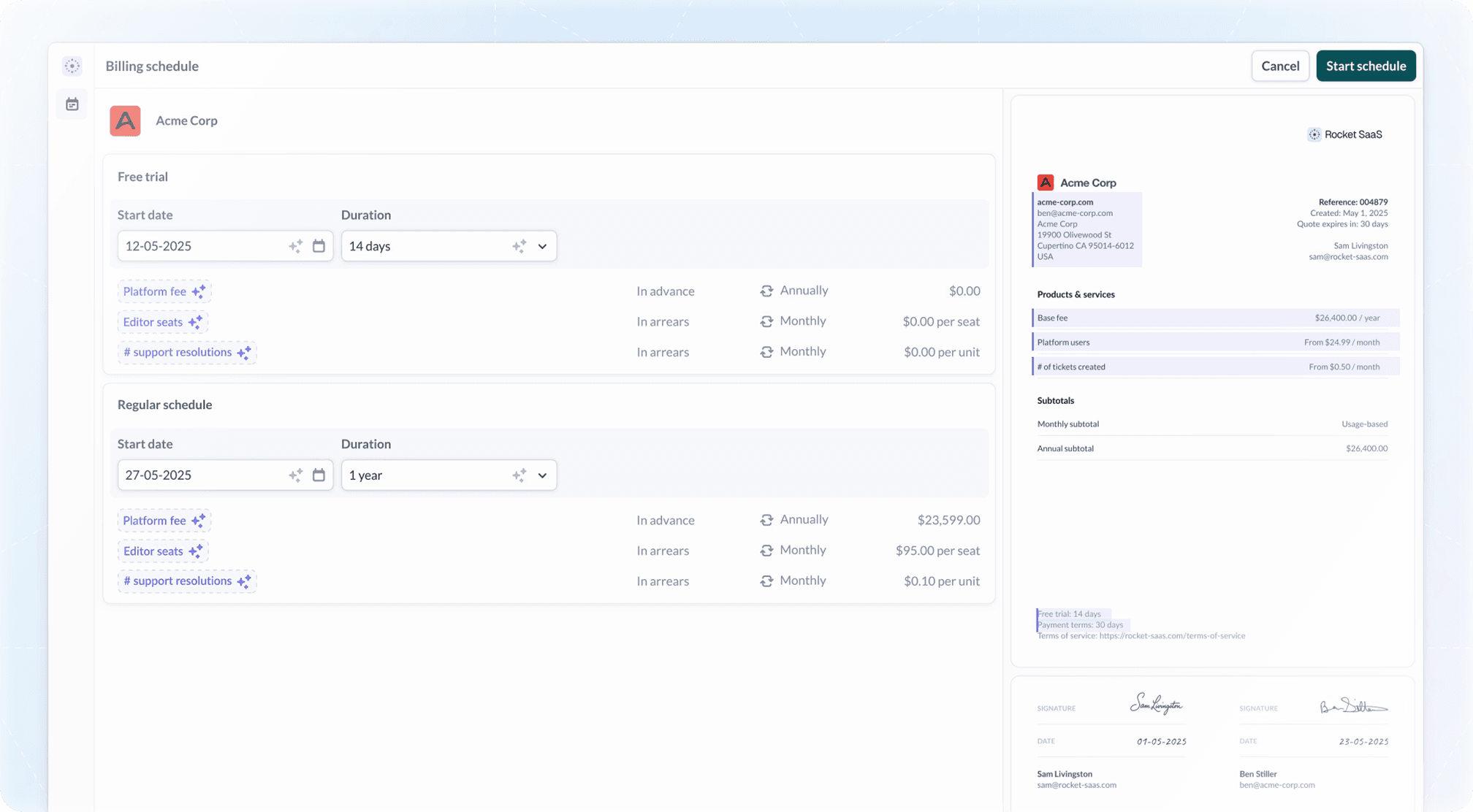Expand the 14 days duration dropdown
The width and height of the screenshot is (1473, 812).
(542, 246)
